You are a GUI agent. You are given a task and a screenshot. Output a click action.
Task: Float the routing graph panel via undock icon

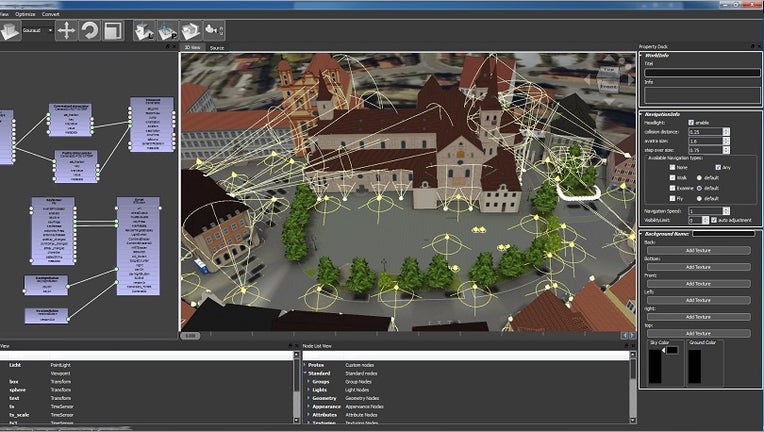tap(168, 46)
